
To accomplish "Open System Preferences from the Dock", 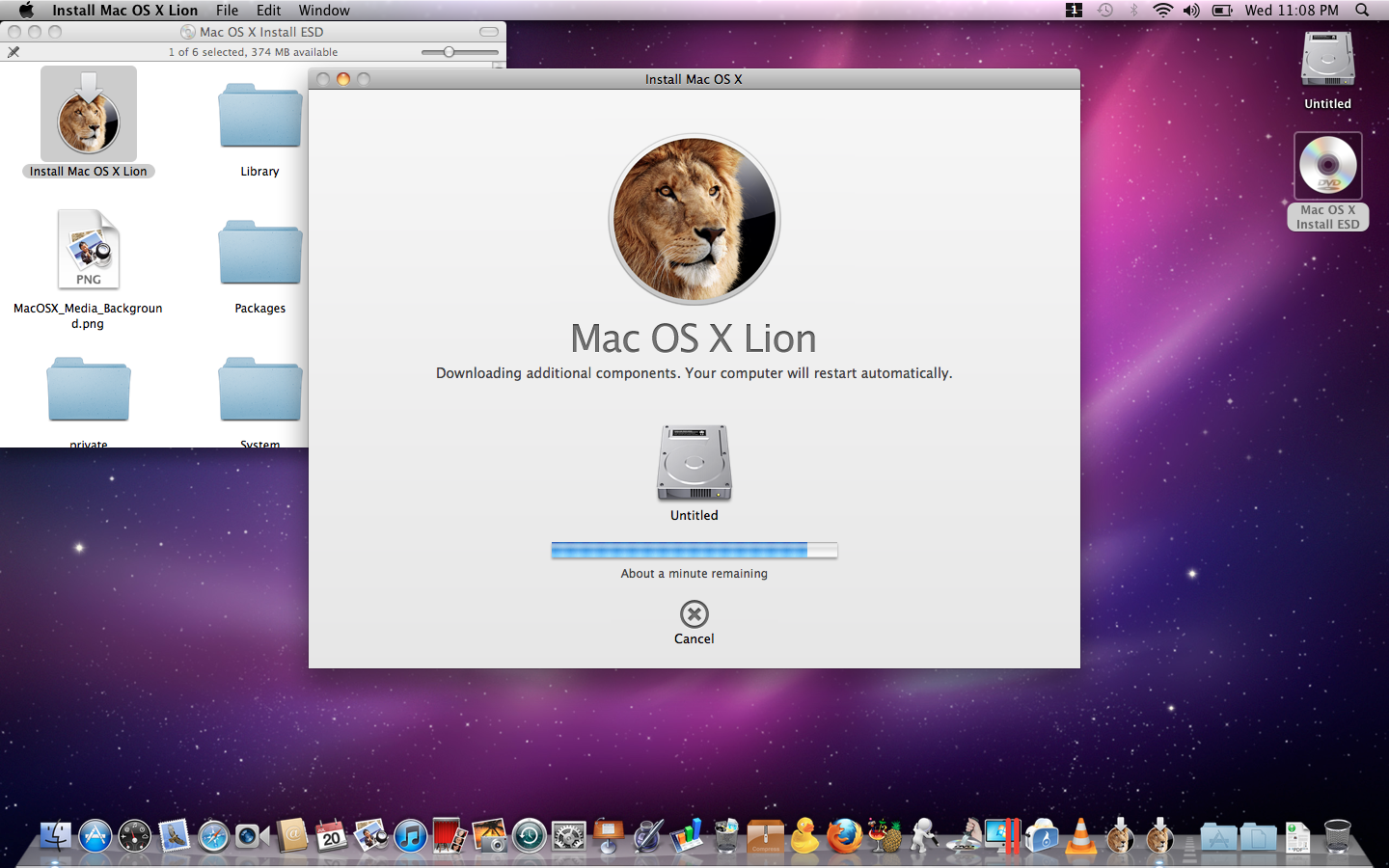I will coord(568,835).
